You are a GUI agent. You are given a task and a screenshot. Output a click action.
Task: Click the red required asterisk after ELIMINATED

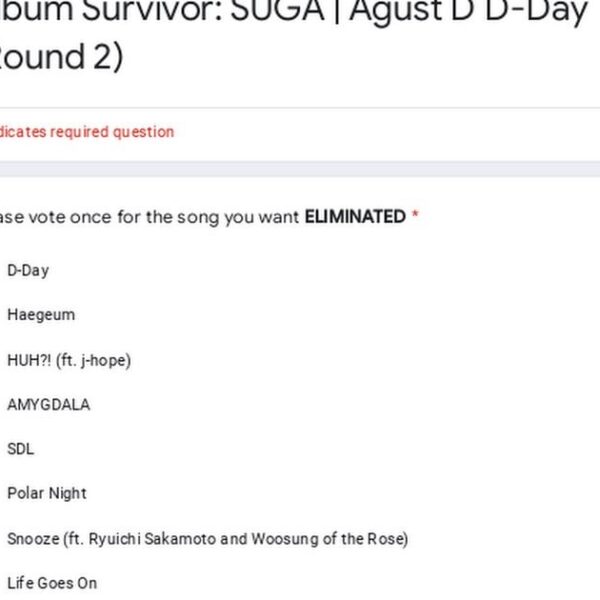(x=415, y=216)
